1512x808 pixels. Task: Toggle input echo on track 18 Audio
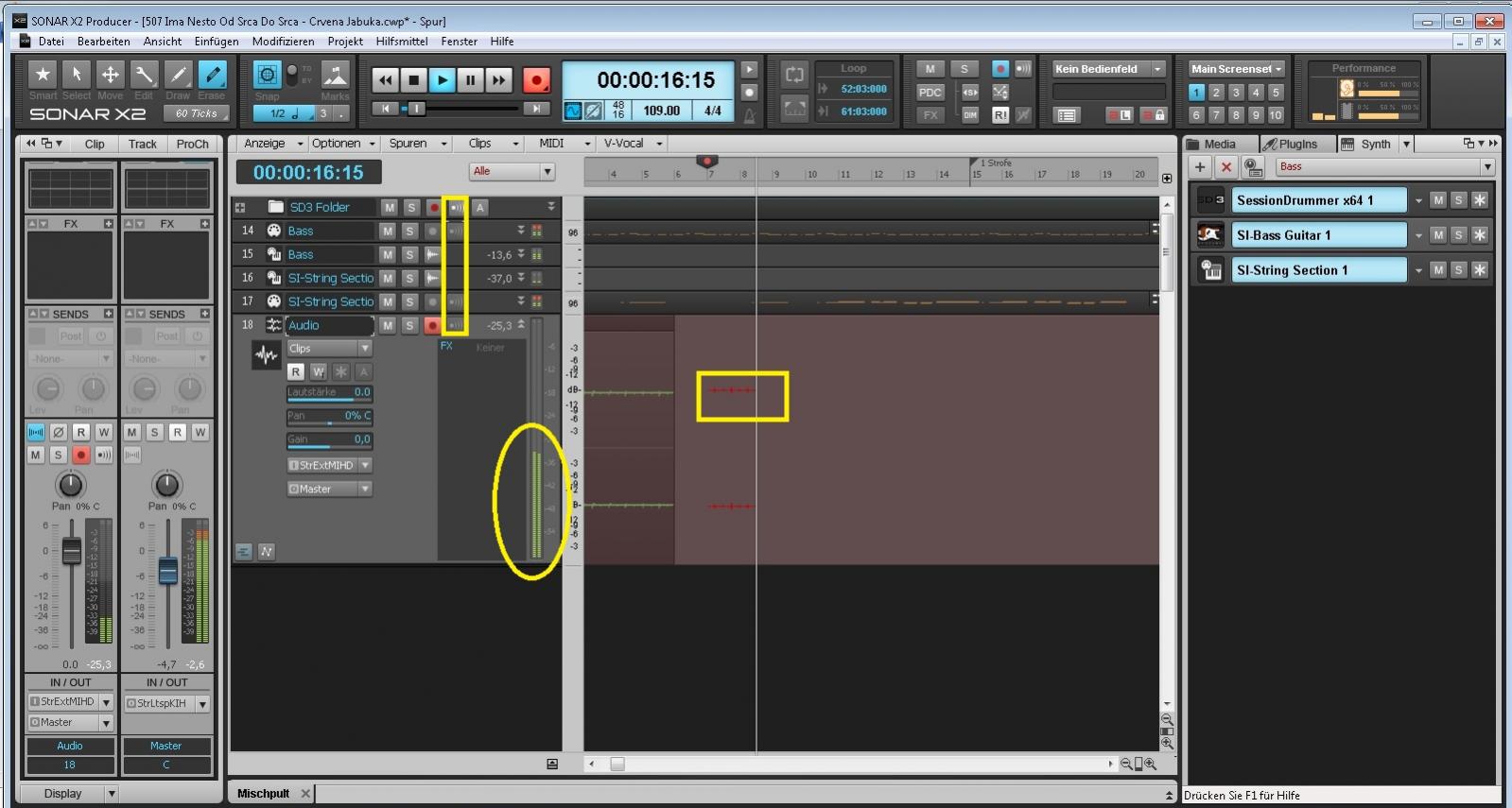click(x=456, y=325)
